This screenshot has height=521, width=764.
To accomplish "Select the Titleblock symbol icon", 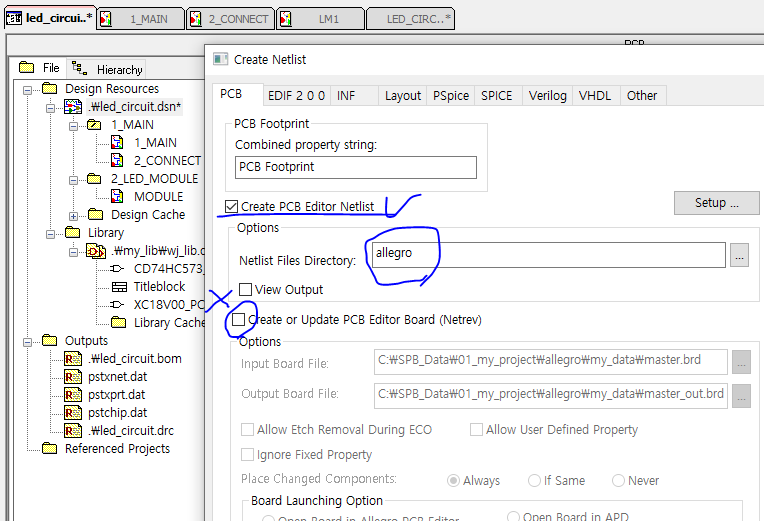I will coord(119,287).
